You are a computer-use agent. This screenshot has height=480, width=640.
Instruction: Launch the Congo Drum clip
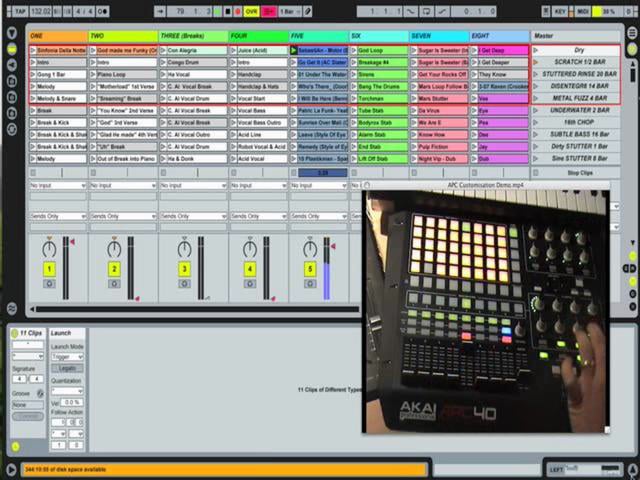click(163, 62)
